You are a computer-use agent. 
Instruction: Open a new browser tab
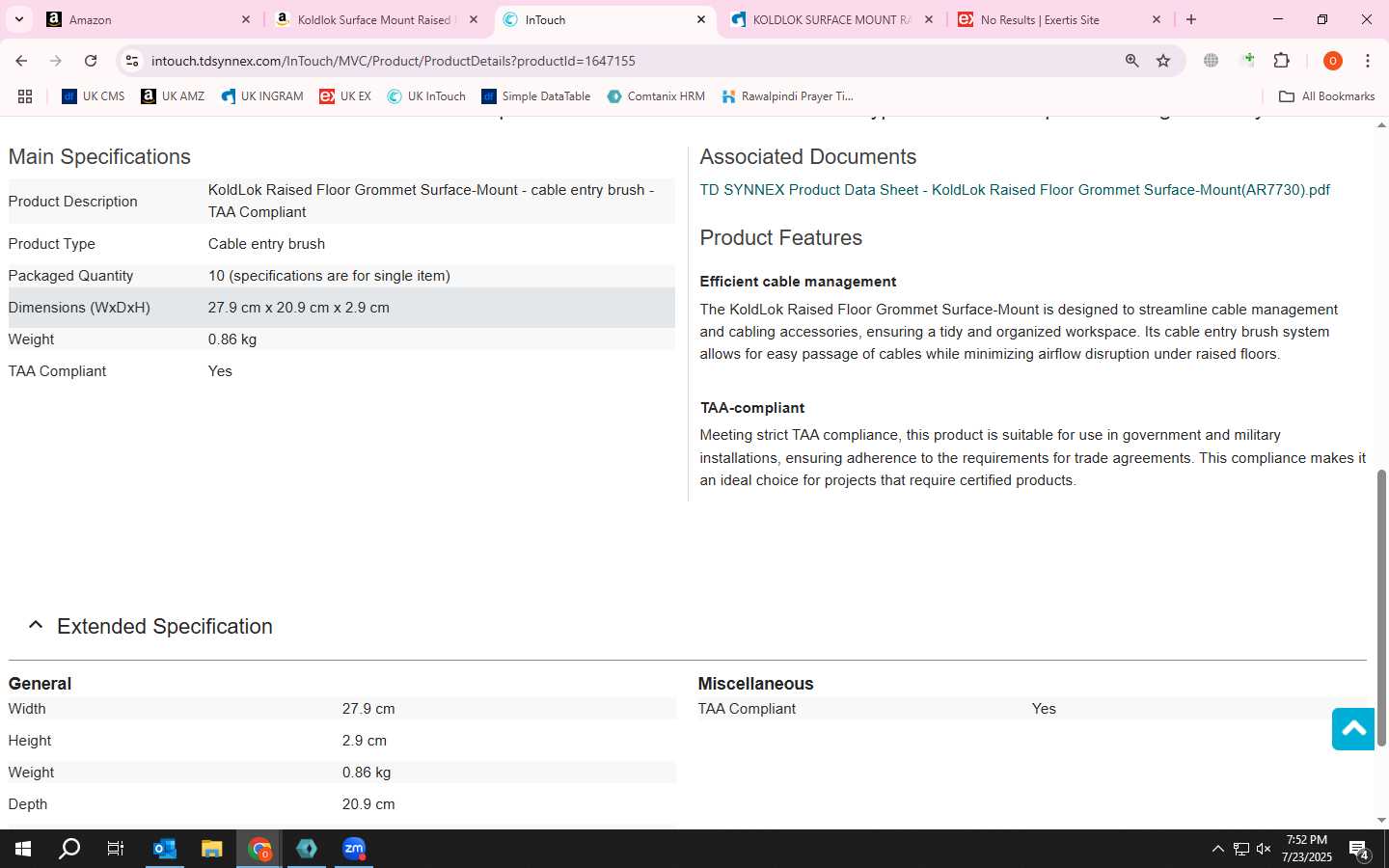1191,19
